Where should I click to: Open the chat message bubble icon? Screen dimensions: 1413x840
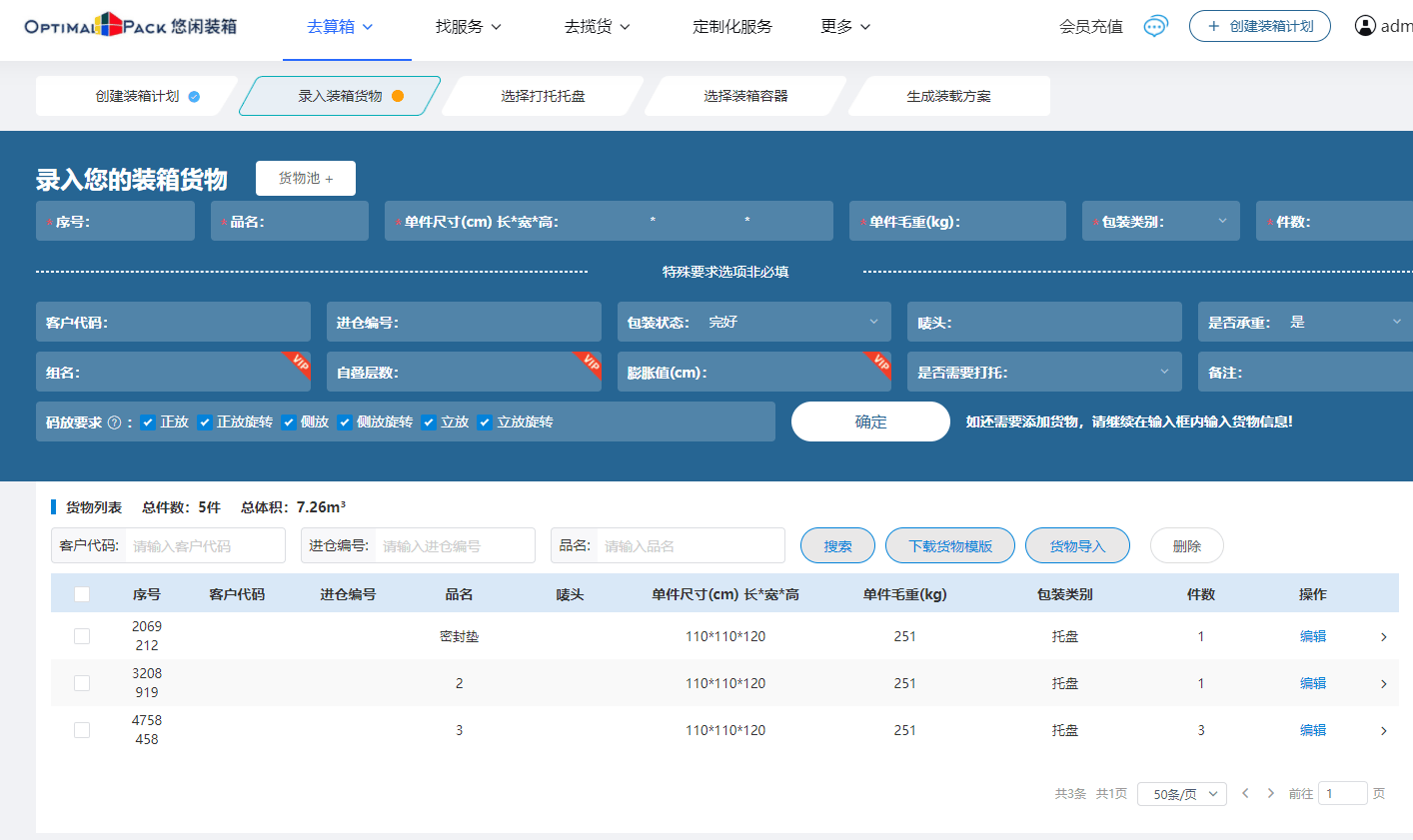click(x=1155, y=26)
